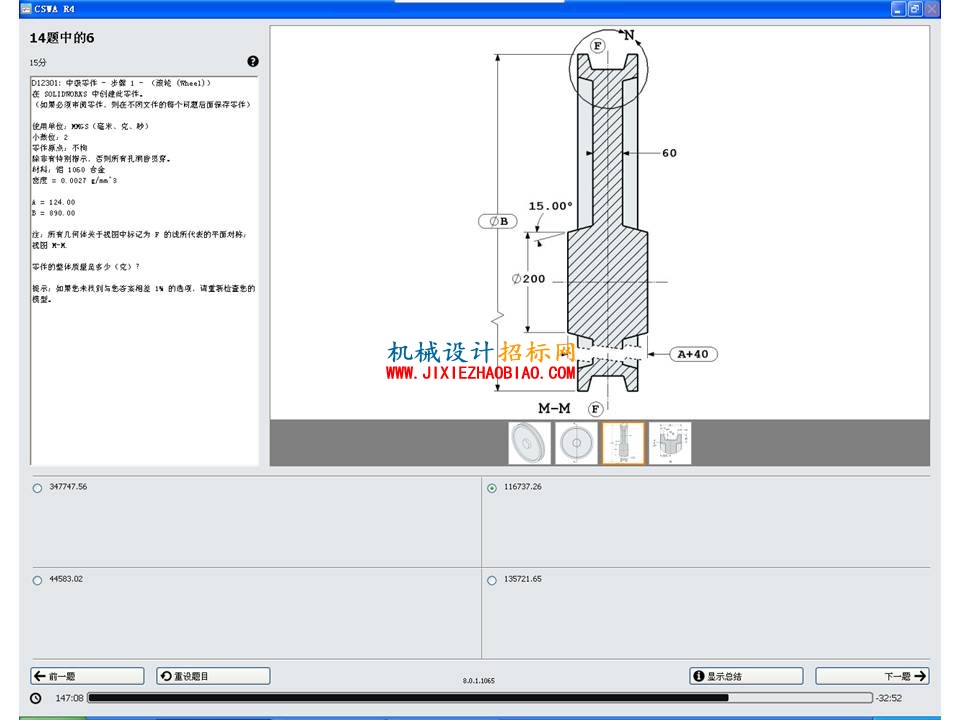
Task: Open the show summary info button
Action: coord(746,676)
